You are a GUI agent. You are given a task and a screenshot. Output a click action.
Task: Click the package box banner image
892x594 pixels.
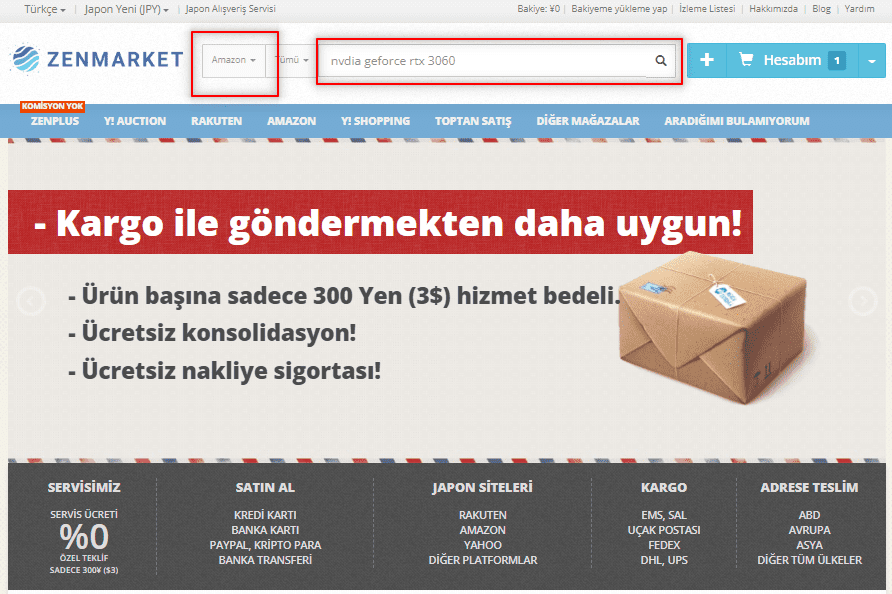(x=714, y=329)
